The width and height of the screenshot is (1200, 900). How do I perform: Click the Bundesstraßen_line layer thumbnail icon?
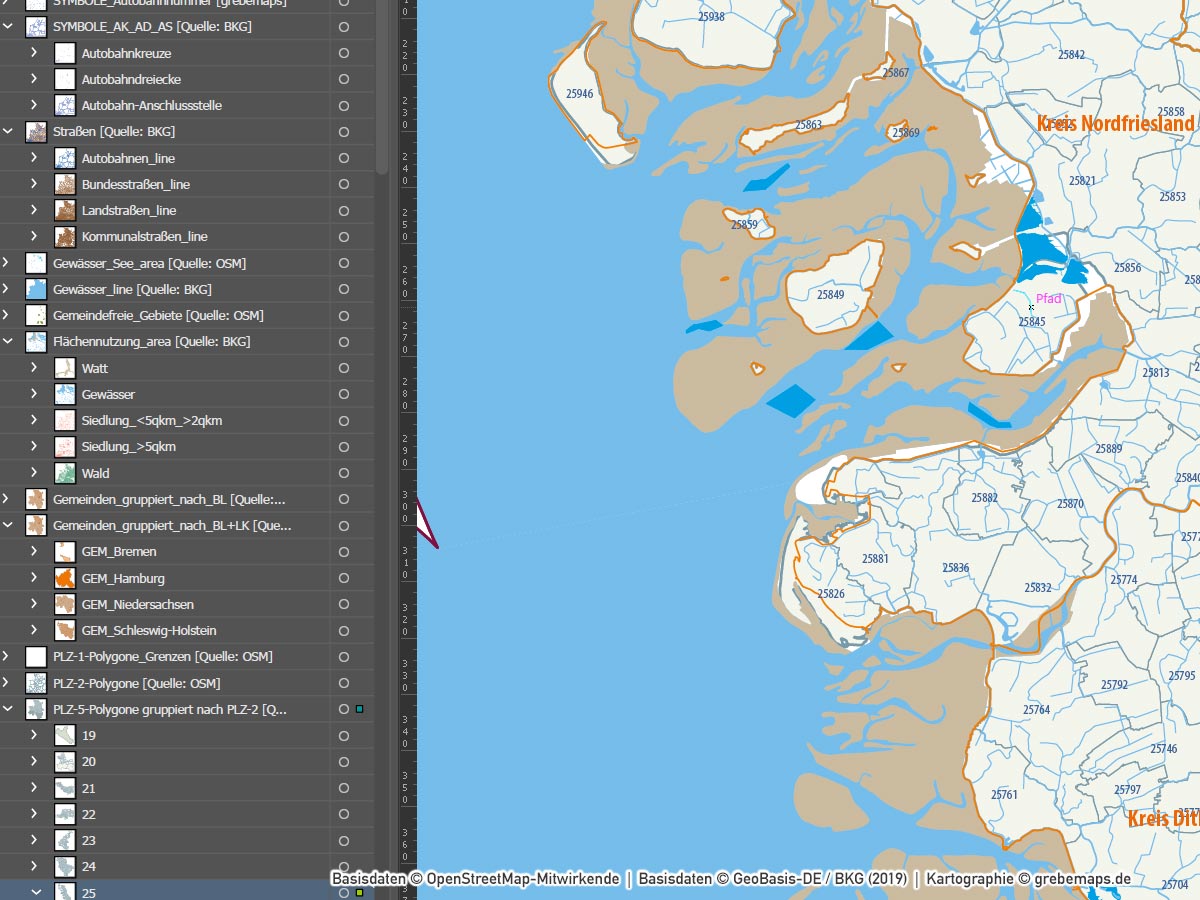click(65, 184)
